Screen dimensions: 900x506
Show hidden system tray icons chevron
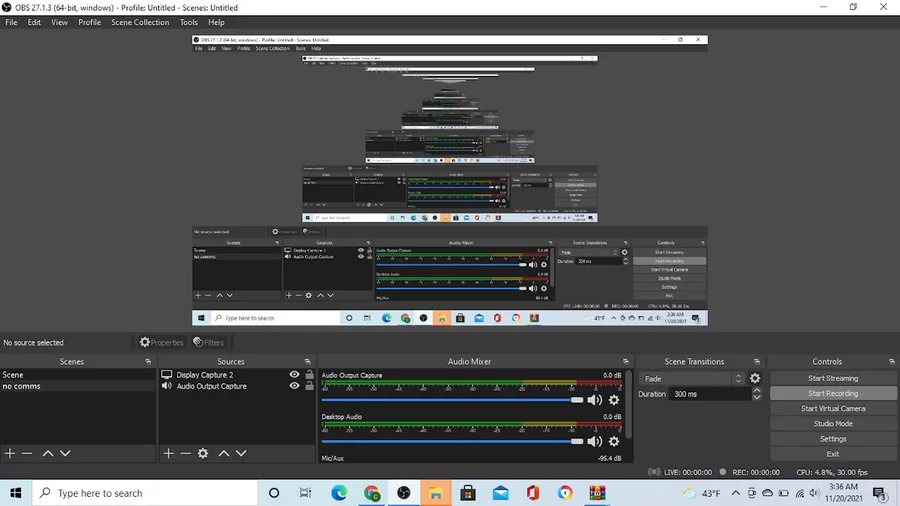(x=735, y=493)
